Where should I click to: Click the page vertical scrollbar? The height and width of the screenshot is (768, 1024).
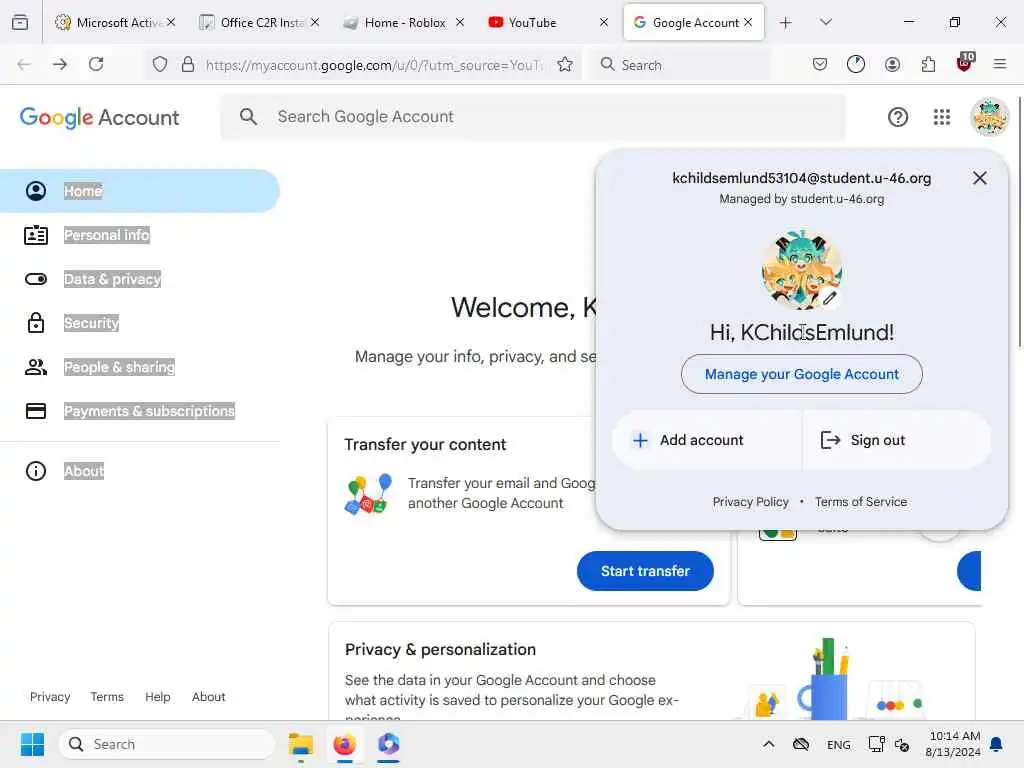coord(1019,222)
